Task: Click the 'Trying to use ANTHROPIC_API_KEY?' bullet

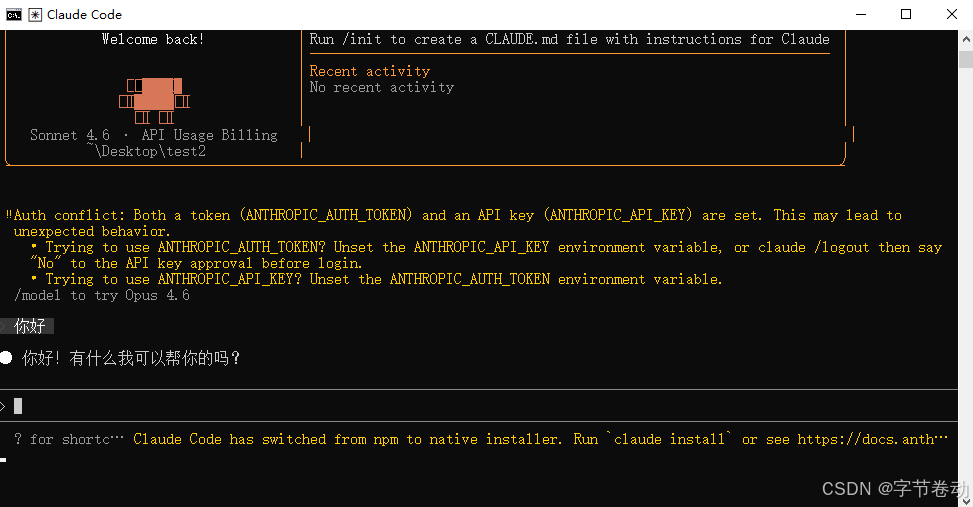Action: (377, 279)
